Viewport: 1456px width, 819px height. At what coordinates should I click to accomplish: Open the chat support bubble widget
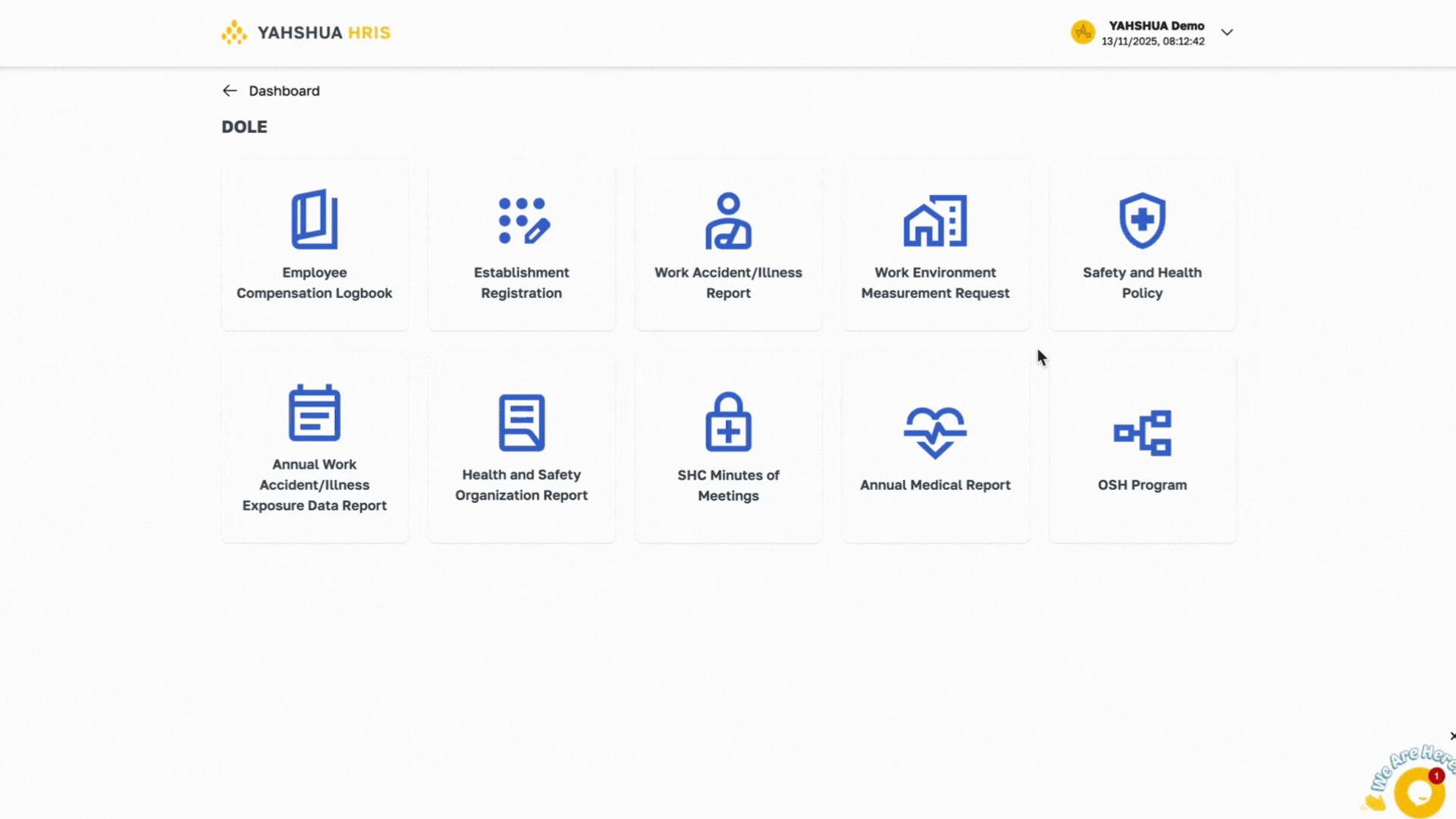[1419, 792]
